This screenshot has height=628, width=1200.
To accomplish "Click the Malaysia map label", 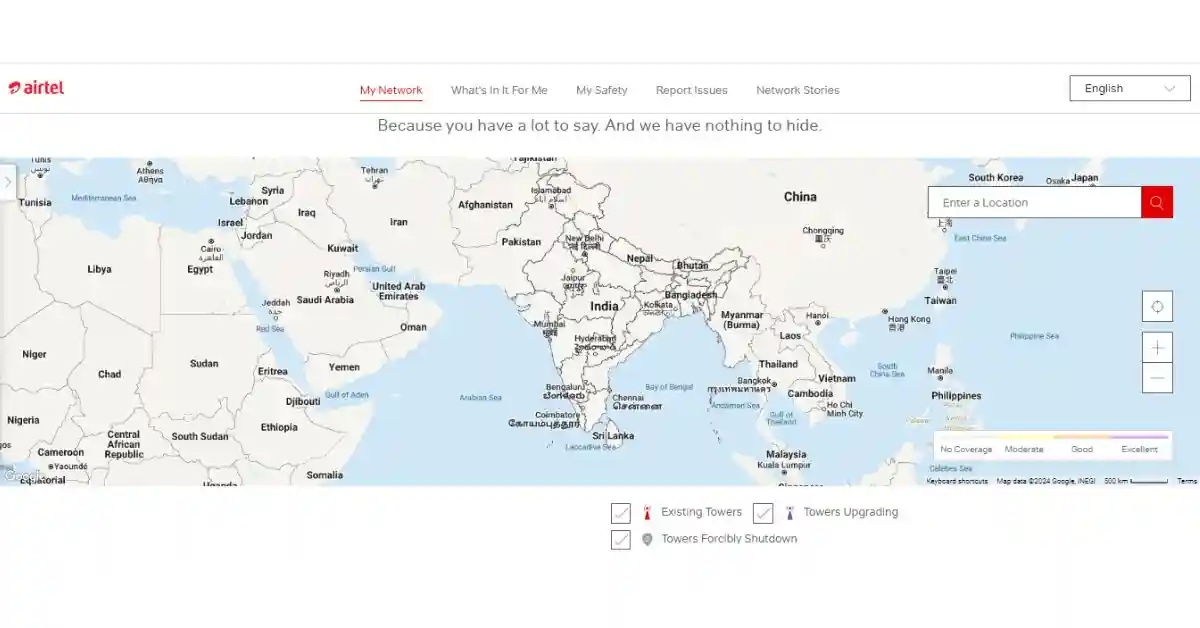I will click(x=786, y=454).
